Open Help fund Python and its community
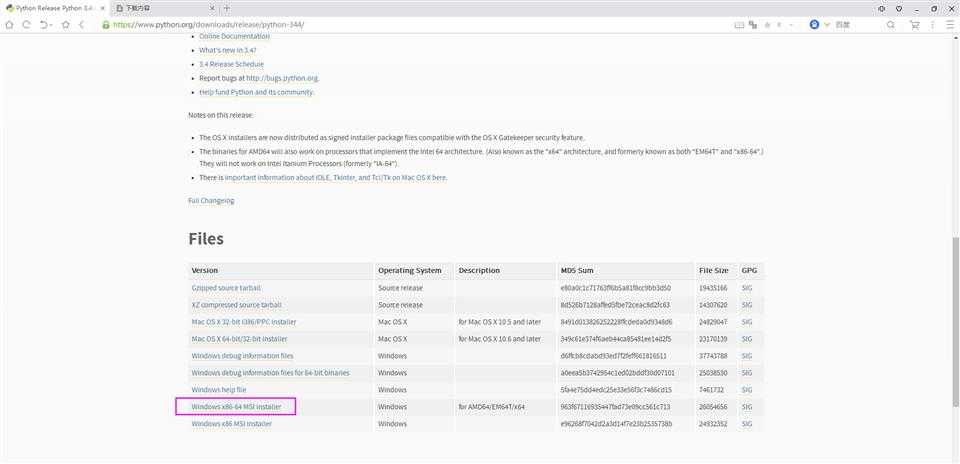The height and width of the screenshot is (464, 960). pyautogui.click(x=257, y=92)
